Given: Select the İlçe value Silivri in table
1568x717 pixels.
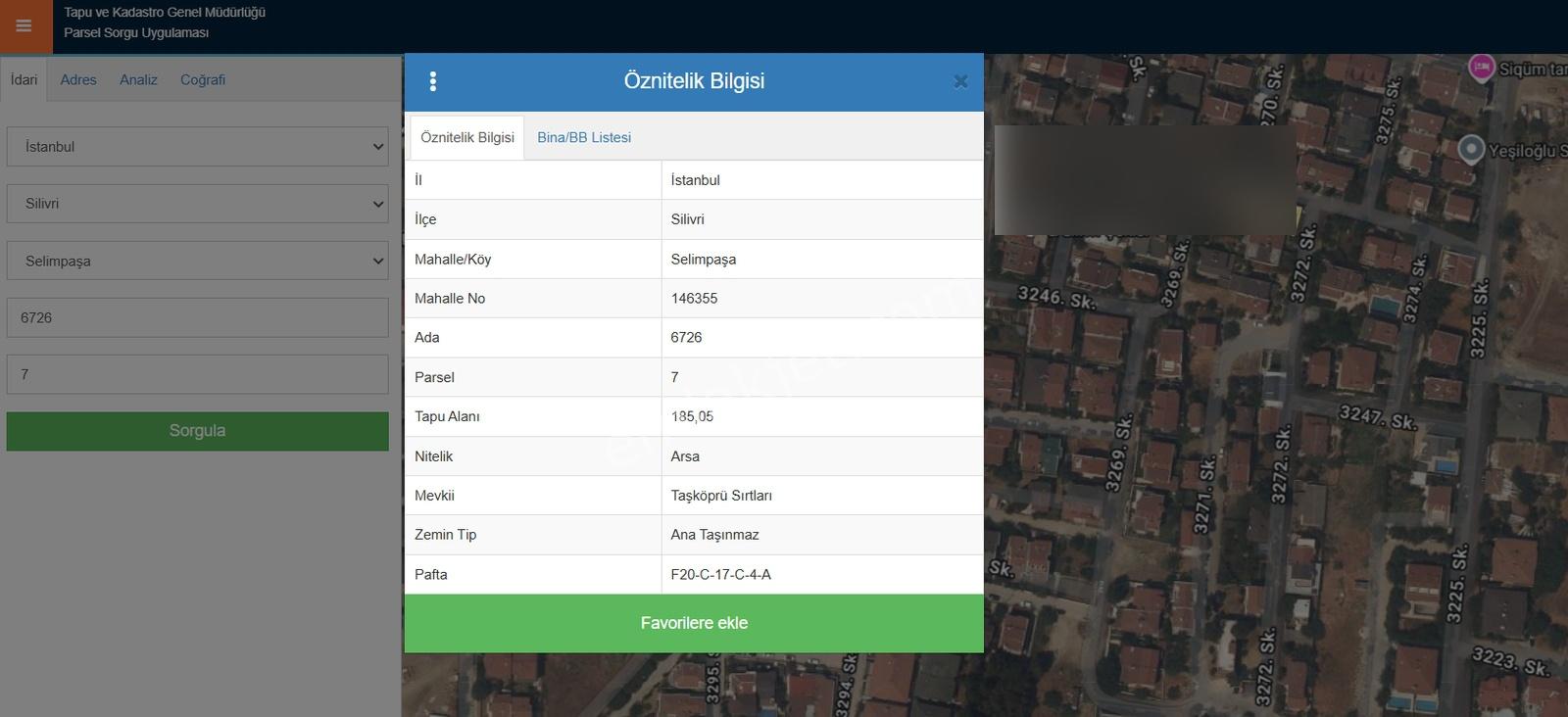Looking at the screenshot, I should 688,219.
